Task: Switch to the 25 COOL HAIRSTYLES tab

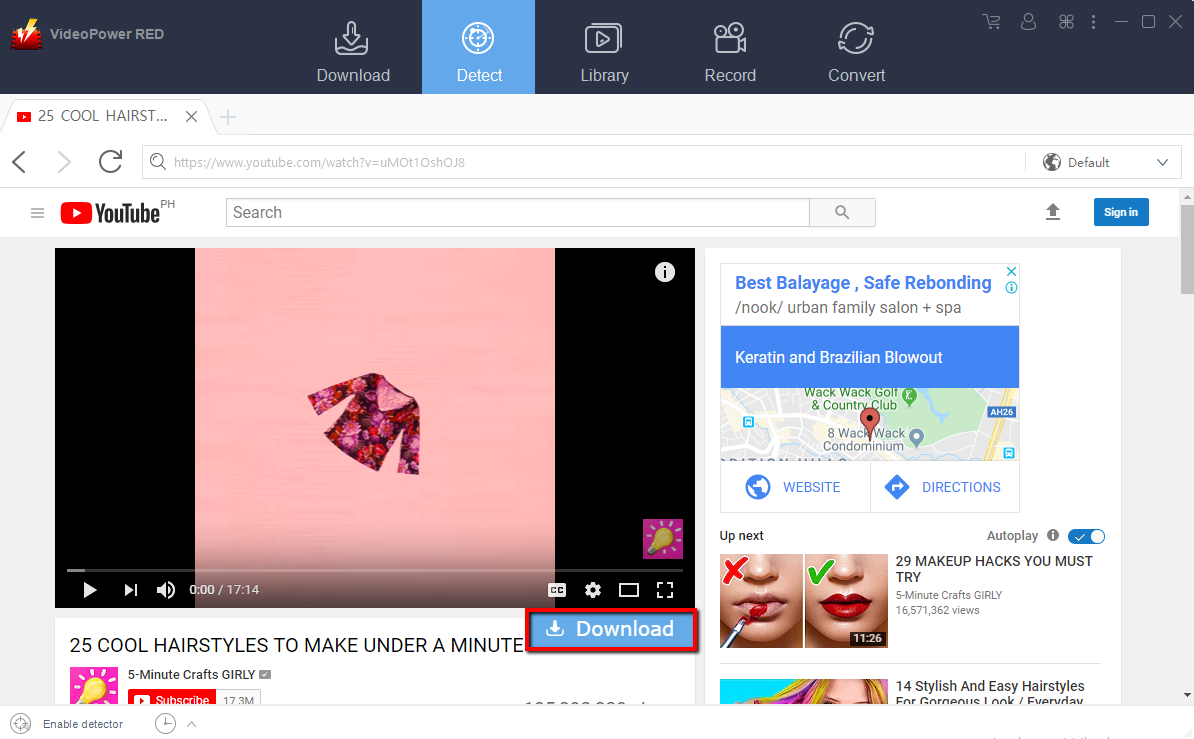Action: [x=100, y=116]
